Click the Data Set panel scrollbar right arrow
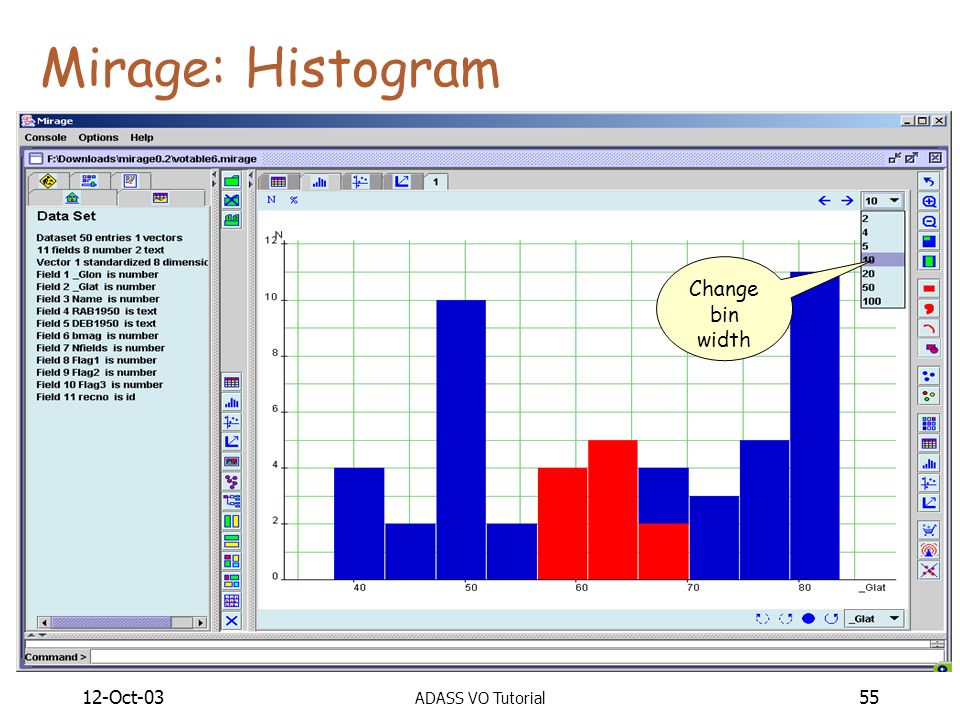 pyautogui.click(x=200, y=623)
